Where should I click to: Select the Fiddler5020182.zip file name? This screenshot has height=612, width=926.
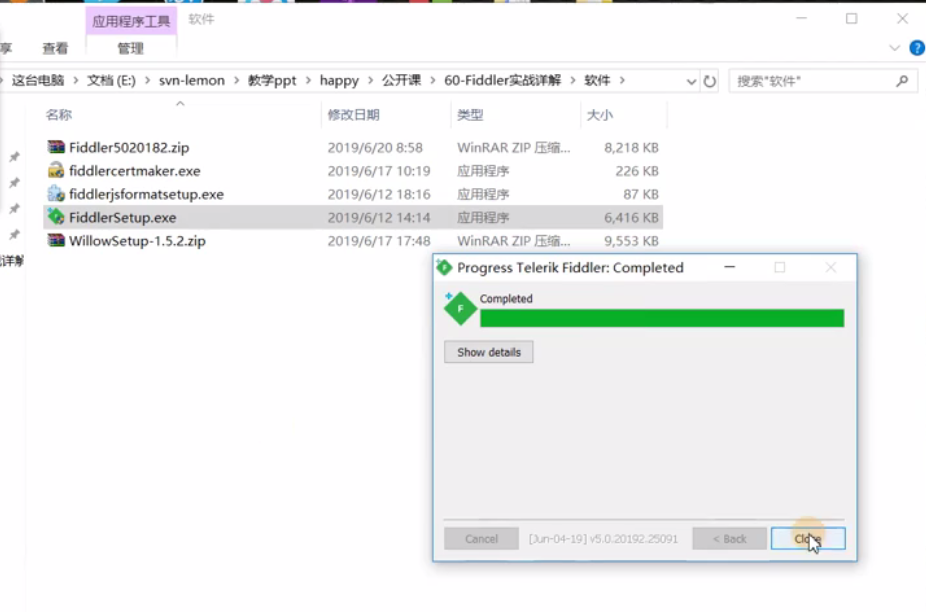pos(129,148)
